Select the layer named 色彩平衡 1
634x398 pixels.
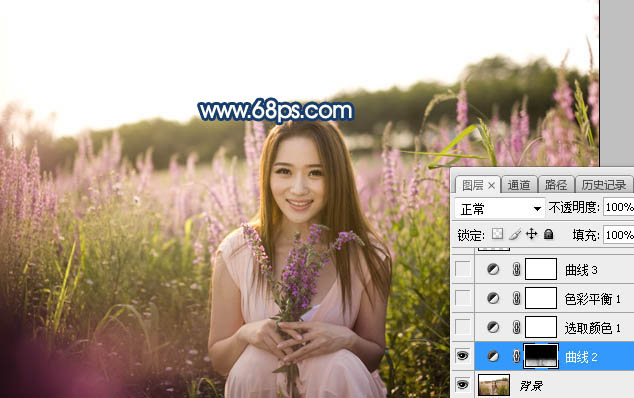[x=592, y=299]
